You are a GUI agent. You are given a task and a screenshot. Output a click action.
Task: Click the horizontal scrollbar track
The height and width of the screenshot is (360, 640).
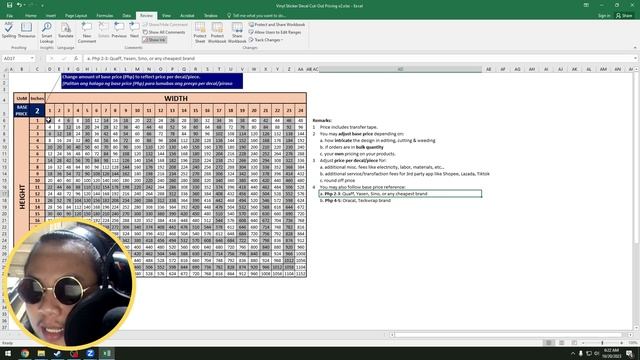point(510,335)
